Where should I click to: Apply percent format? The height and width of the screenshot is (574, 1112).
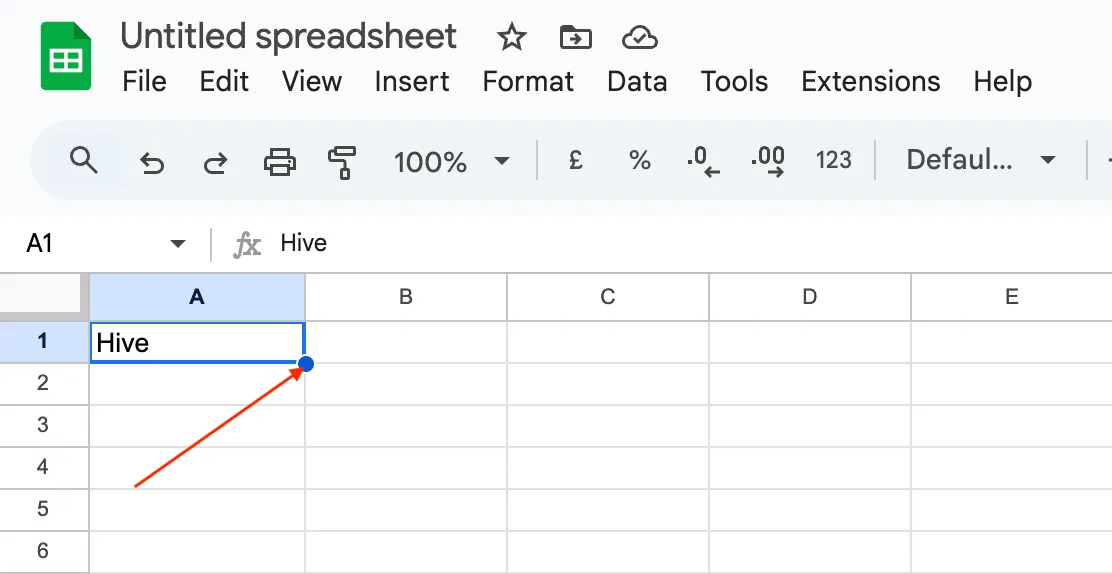click(x=640, y=160)
